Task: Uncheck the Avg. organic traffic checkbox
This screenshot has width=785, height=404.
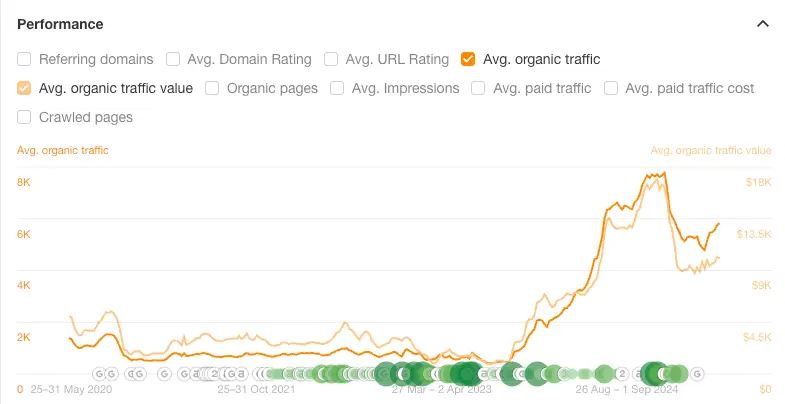Action: (468, 59)
